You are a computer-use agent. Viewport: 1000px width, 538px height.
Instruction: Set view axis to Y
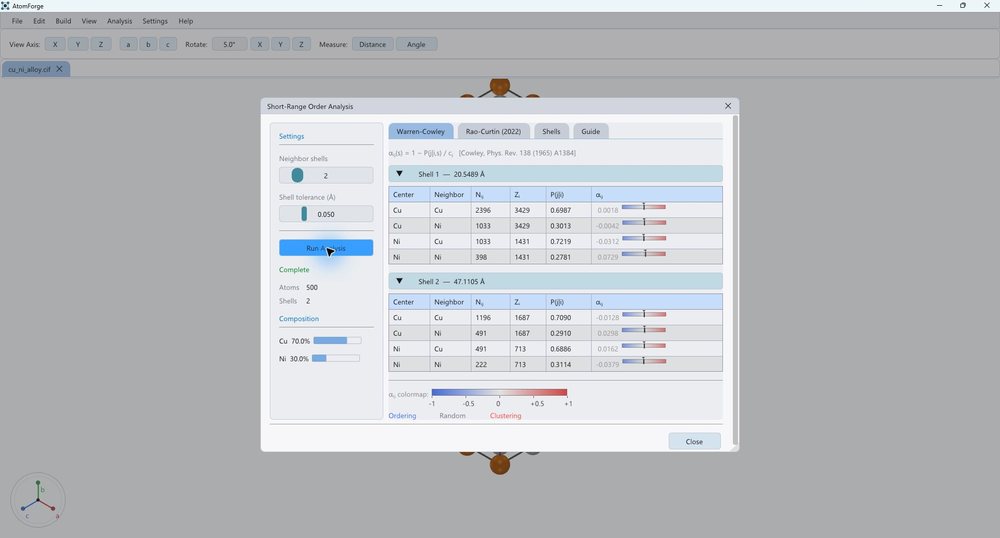(78, 45)
